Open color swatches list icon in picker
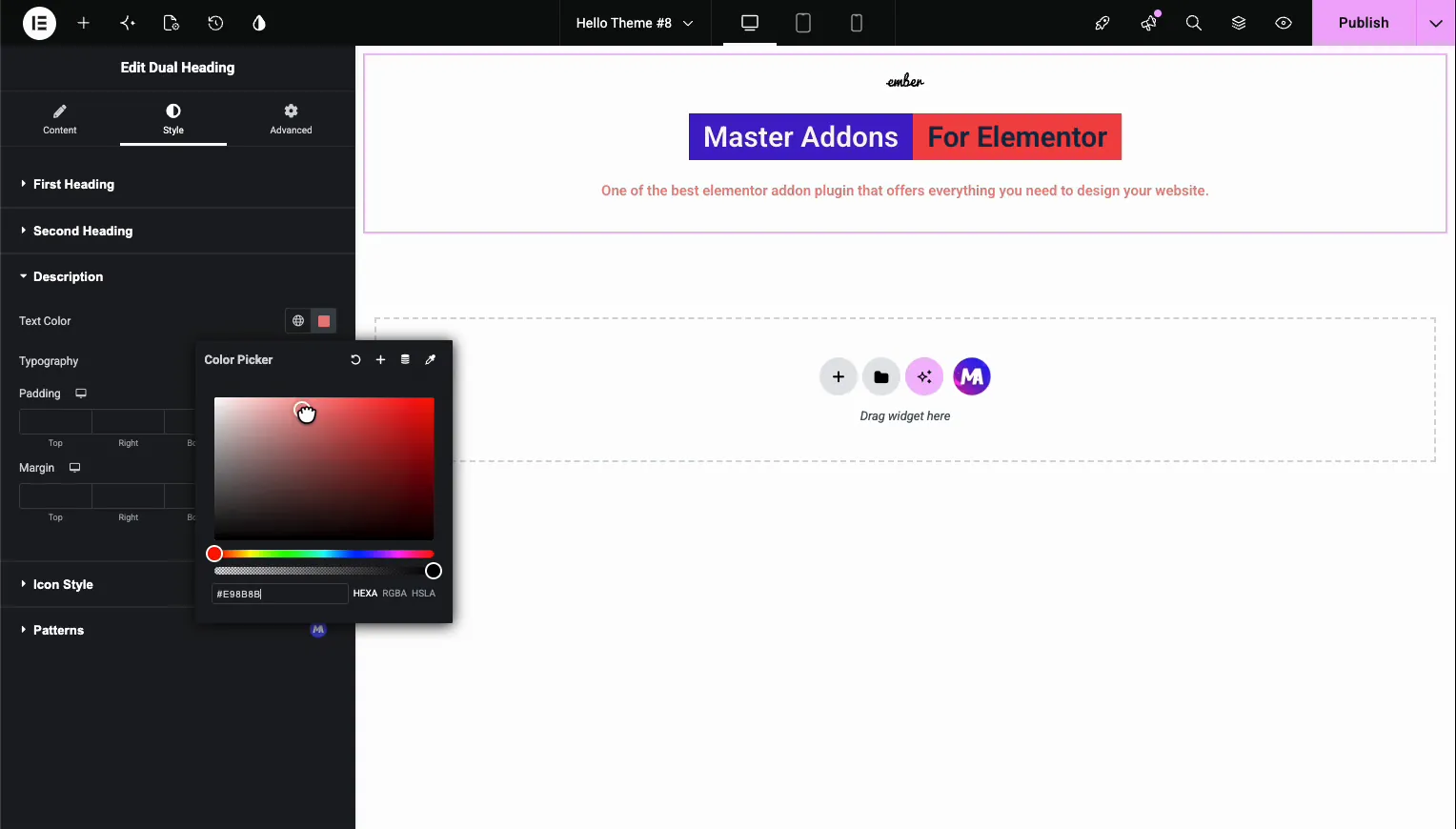Screen dimensions: 1456x829 coord(405,359)
